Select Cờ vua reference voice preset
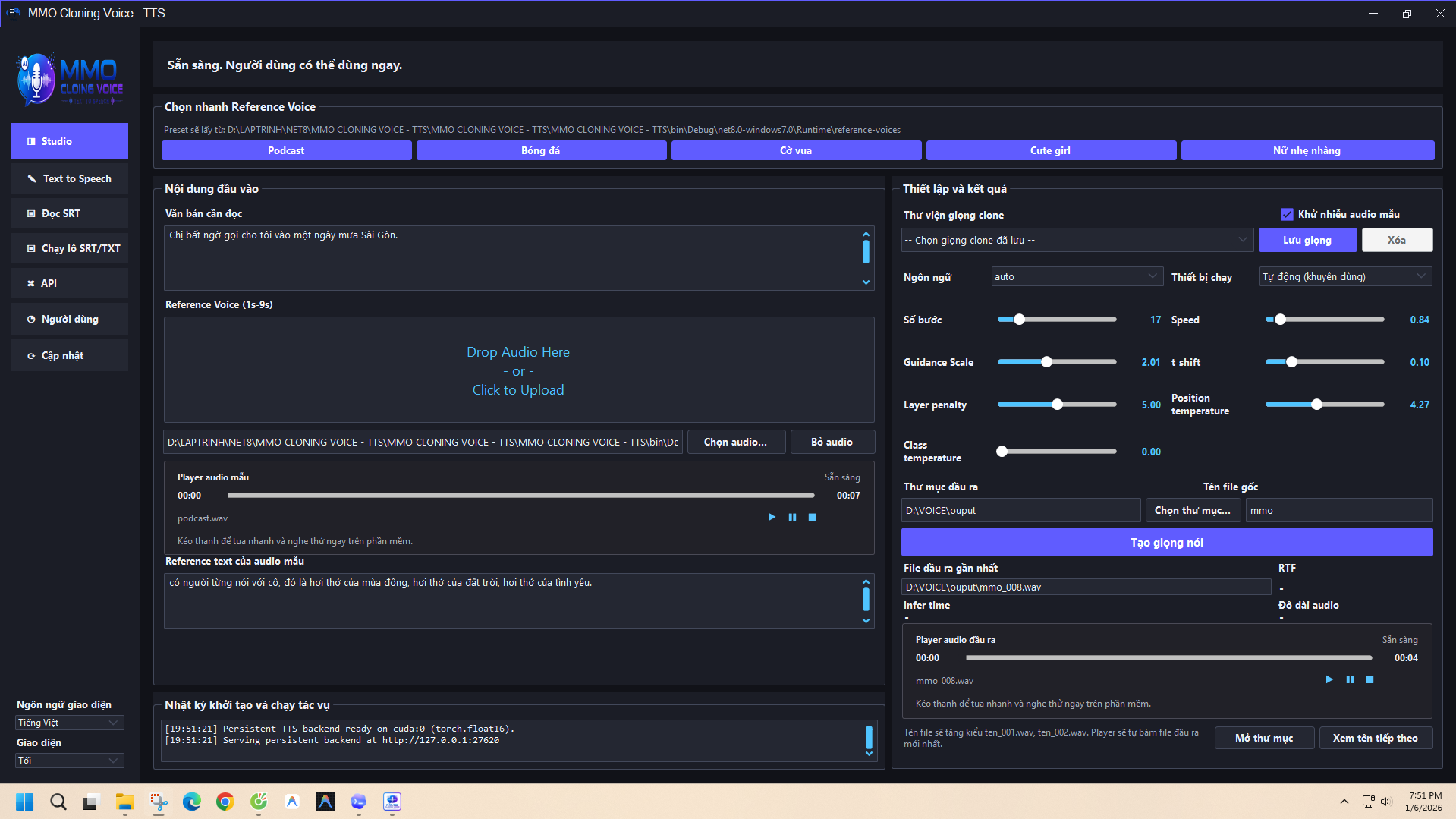Image resolution: width=1456 pixels, height=819 pixels. click(797, 150)
